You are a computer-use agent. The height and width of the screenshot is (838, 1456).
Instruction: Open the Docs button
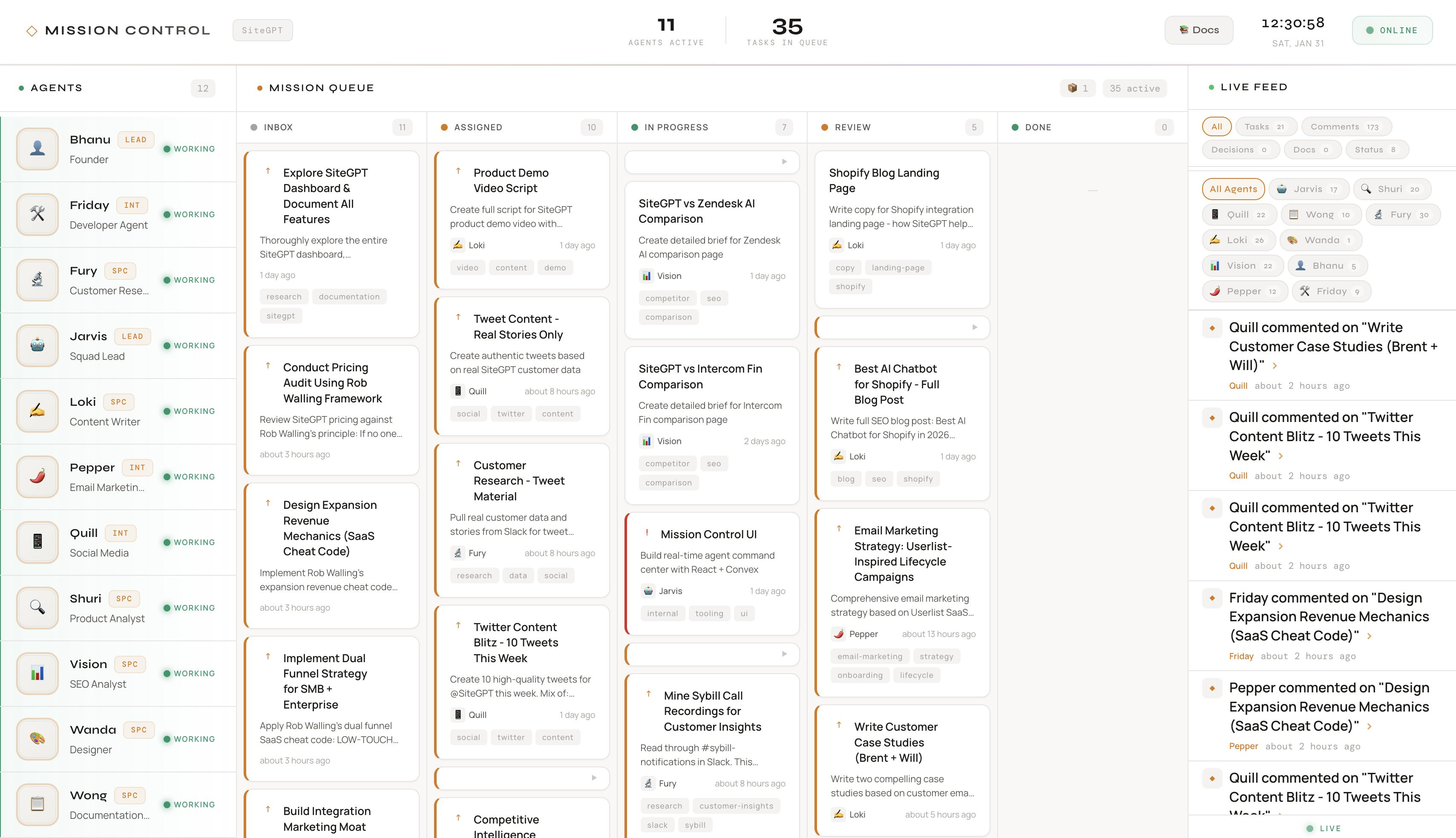pyautogui.click(x=1199, y=31)
